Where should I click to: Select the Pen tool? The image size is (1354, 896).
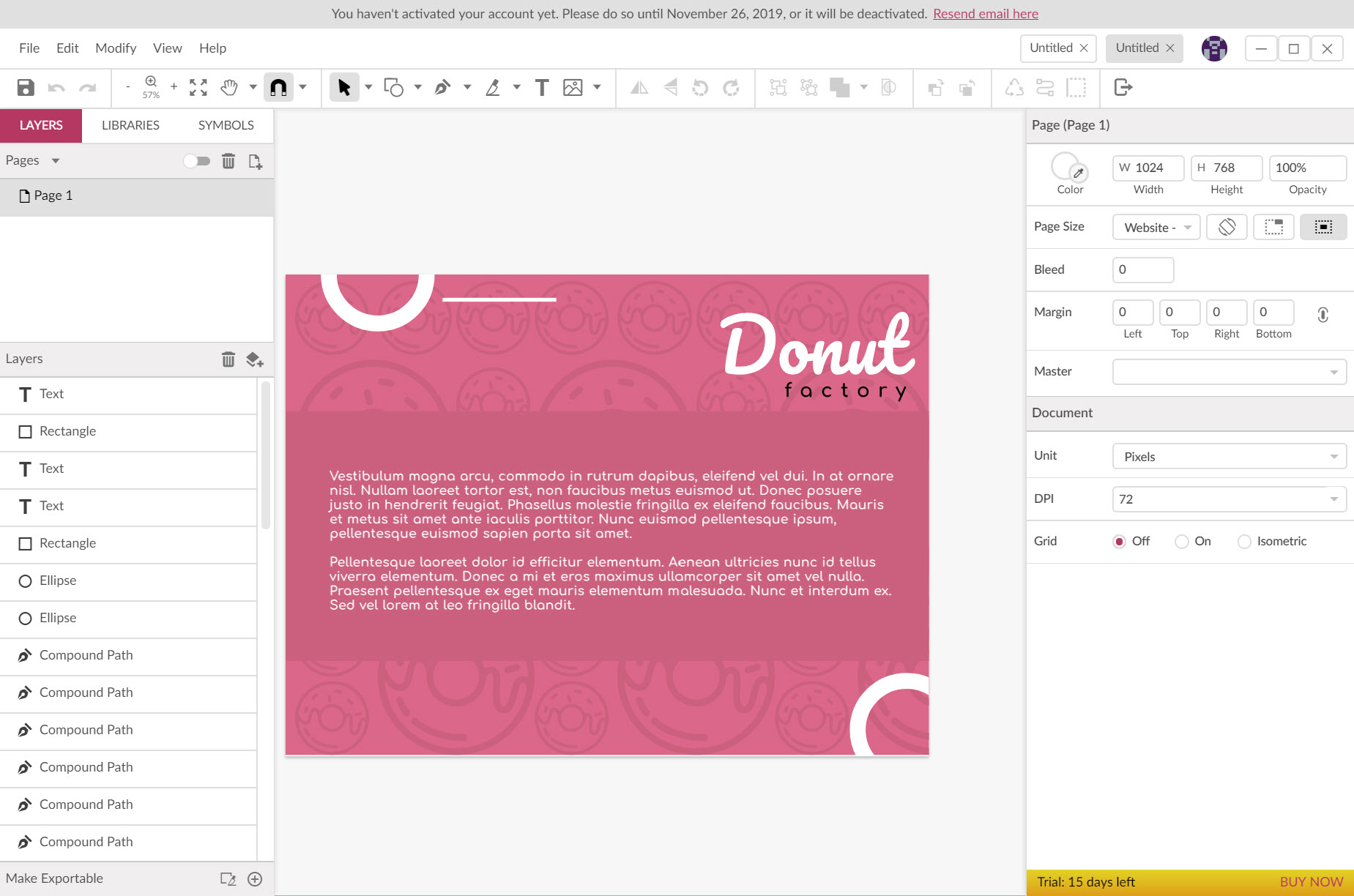click(442, 88)
